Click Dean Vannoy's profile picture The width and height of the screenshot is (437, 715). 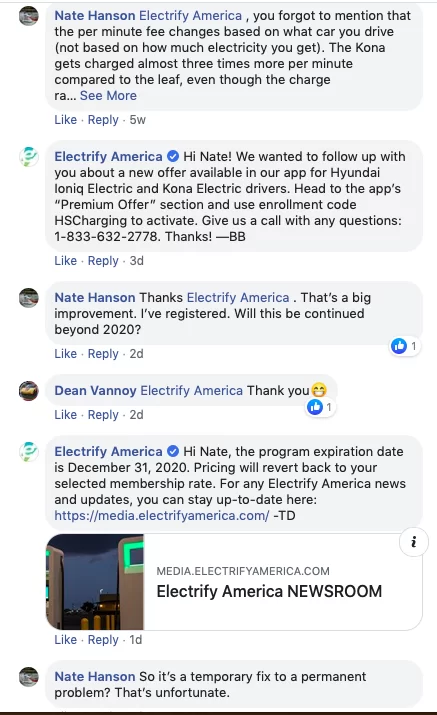tap(29, 391)
